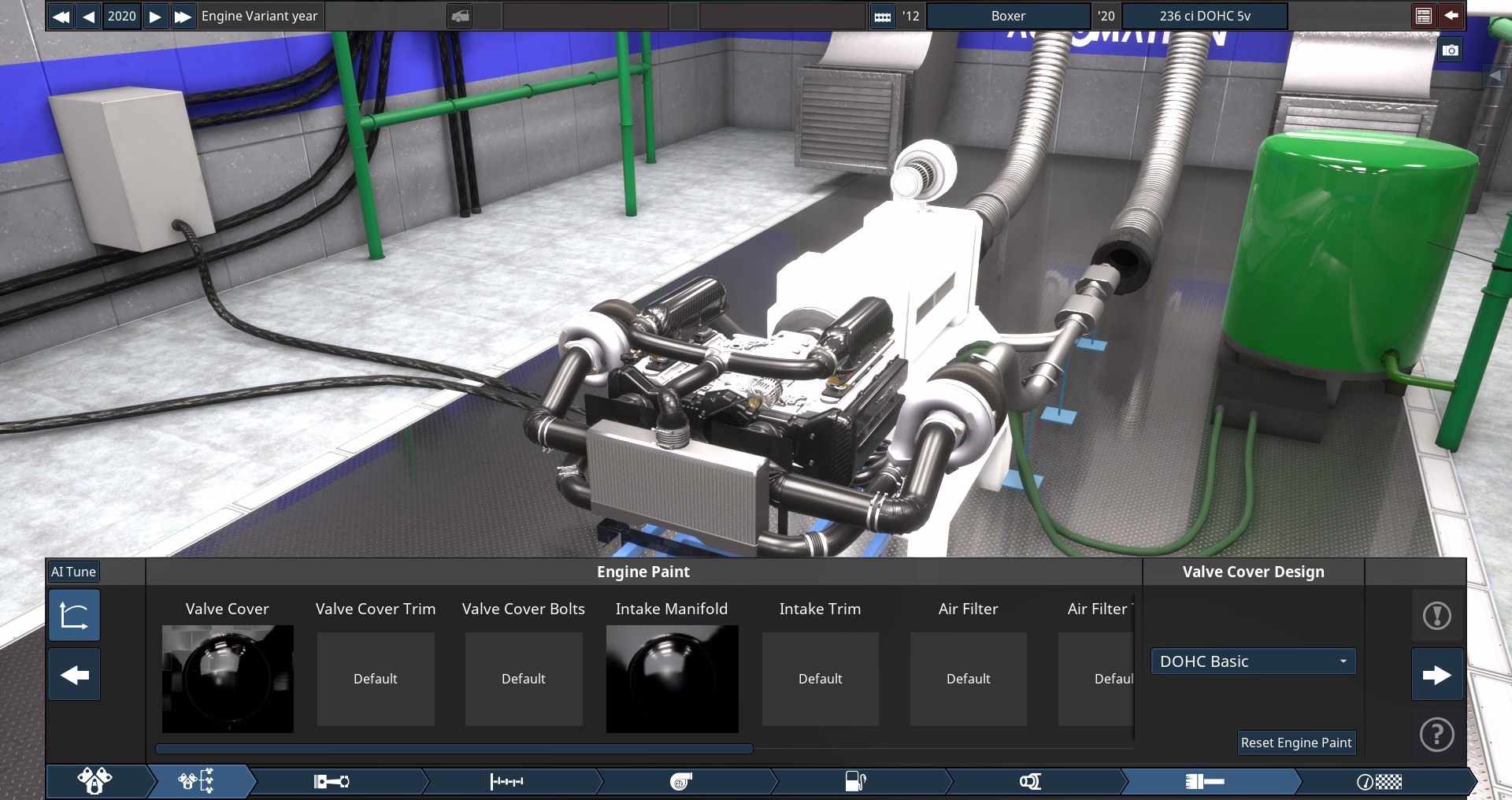
Task: Go to previous step with left arrow
Action: (74, 675)
